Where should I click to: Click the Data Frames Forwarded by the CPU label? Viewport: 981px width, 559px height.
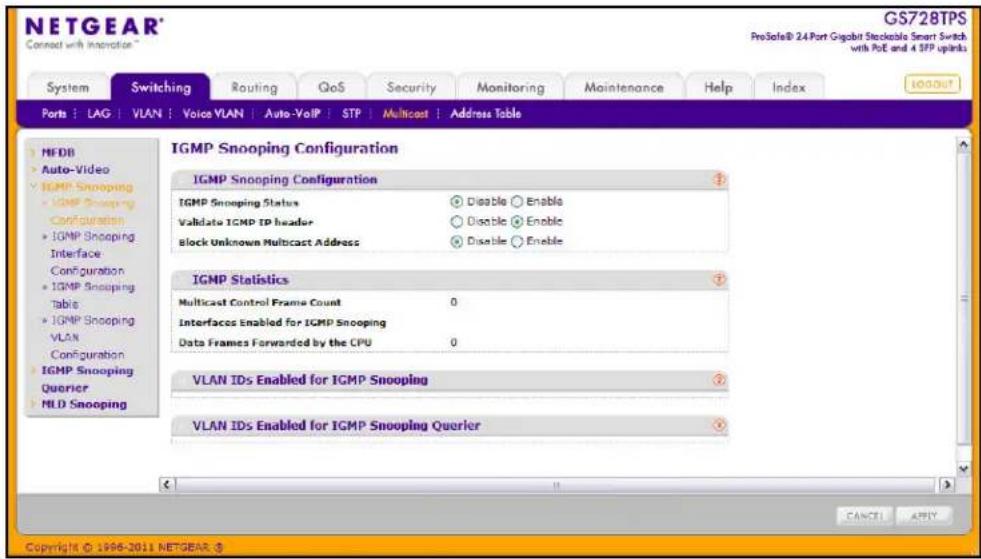(x=275, y=343)
